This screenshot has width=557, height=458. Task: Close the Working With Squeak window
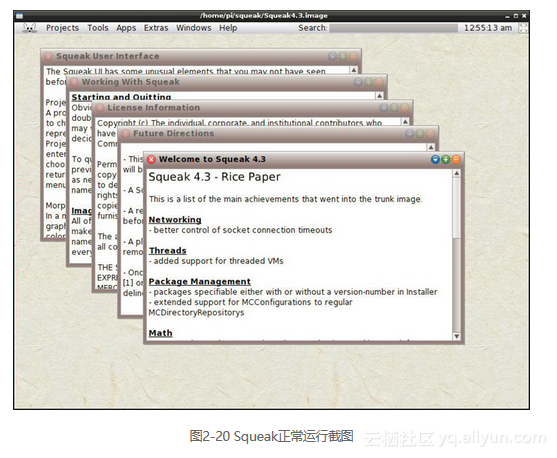(74, 82)
